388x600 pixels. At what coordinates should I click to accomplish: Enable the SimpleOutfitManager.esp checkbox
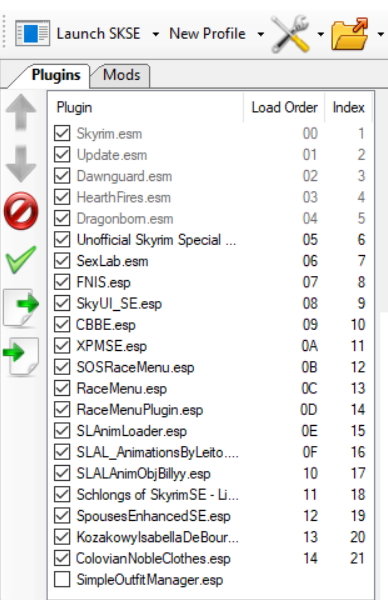[62, 579]
